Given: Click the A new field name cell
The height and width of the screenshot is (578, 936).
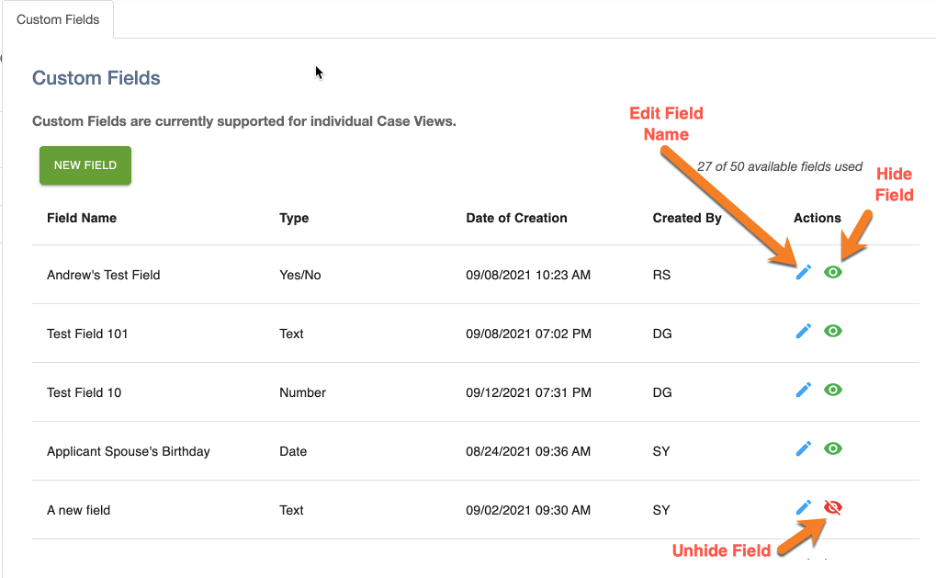Looking at the screenshot, I should click(79, 510).
